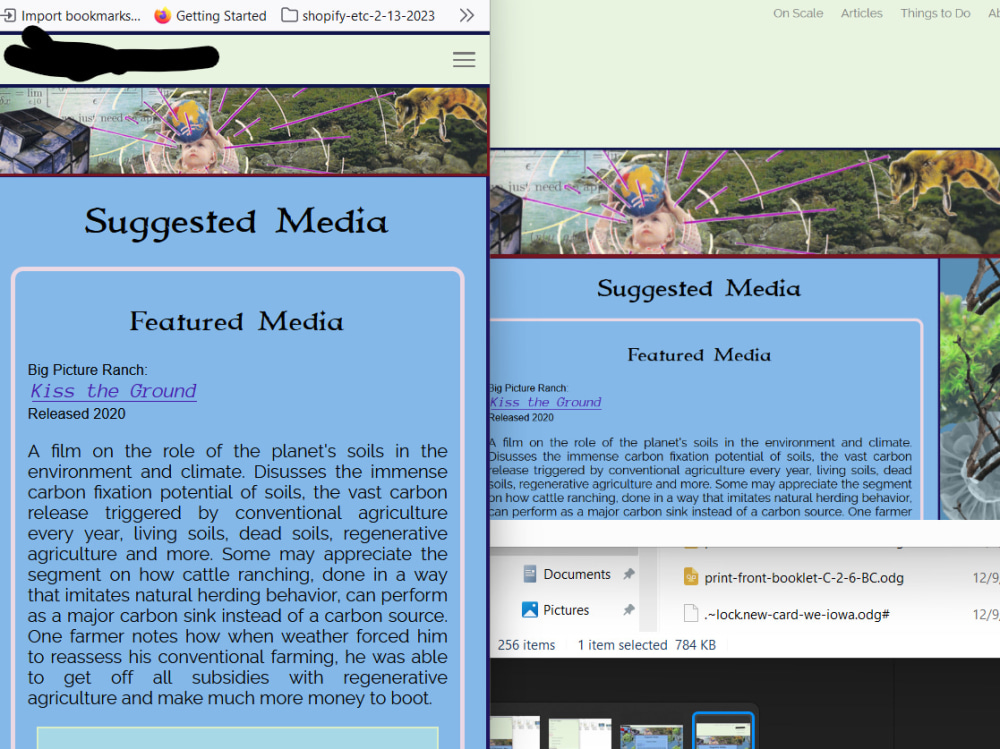Image resolution: width=1000 pixels, height=749 pixels.
Task: Click the blank icon of .~lock.new-card-we-iowa.odg#
Action: coord(691,613)
